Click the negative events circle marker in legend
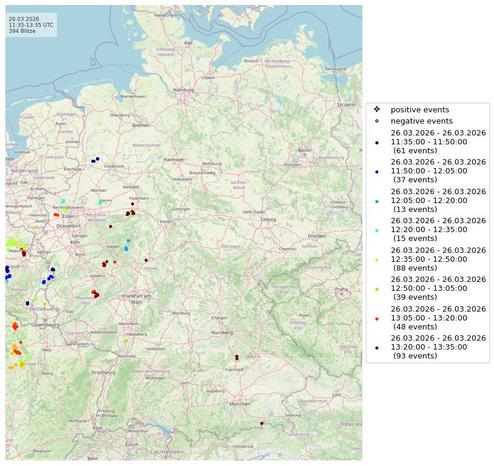The height and width of the screenshot is (466, 494). [x=377, y=121]
